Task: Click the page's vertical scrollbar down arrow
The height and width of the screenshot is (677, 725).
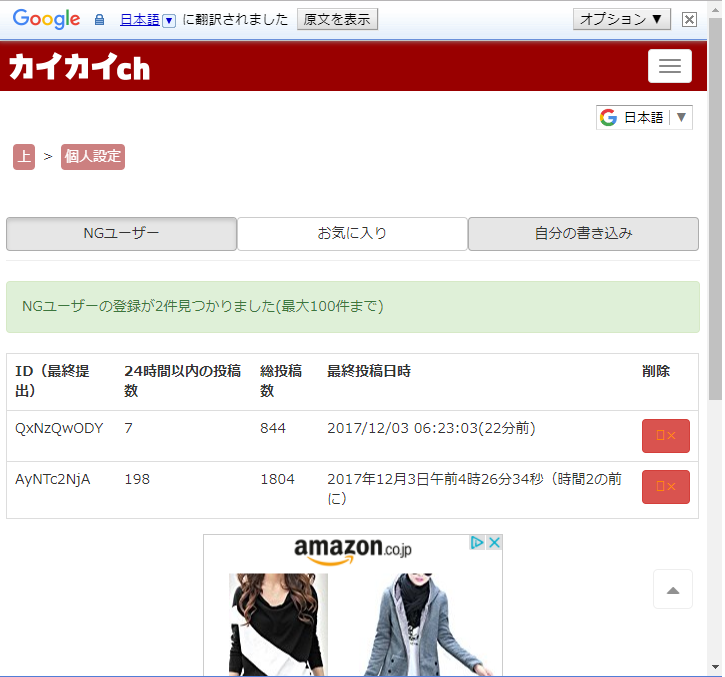Action: tap(715, 667)
